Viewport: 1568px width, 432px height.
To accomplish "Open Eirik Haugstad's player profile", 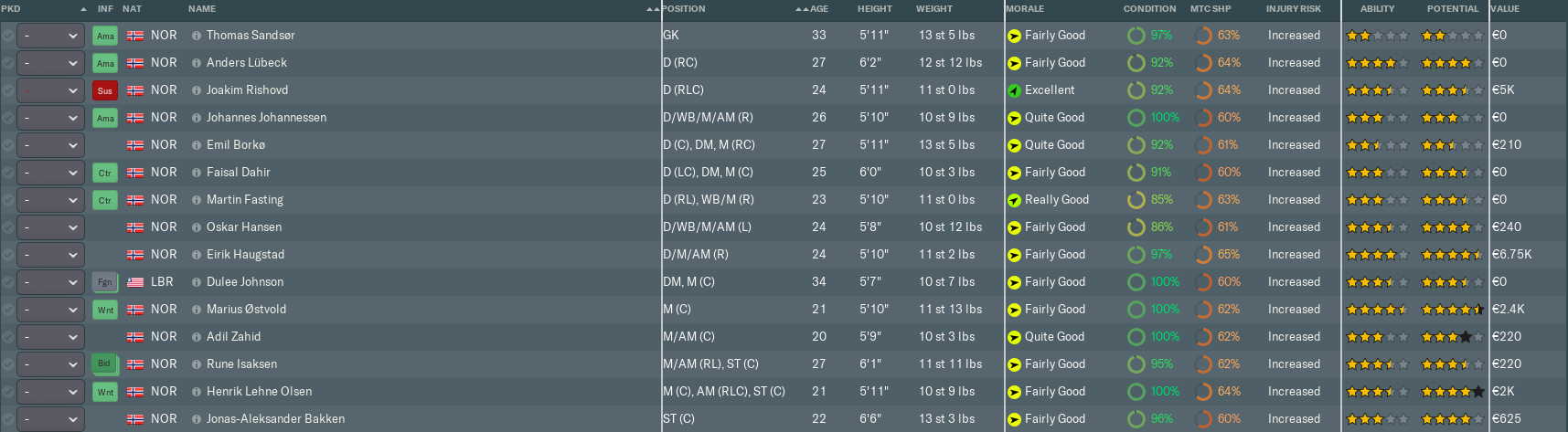I will click(x=245, y=255).
